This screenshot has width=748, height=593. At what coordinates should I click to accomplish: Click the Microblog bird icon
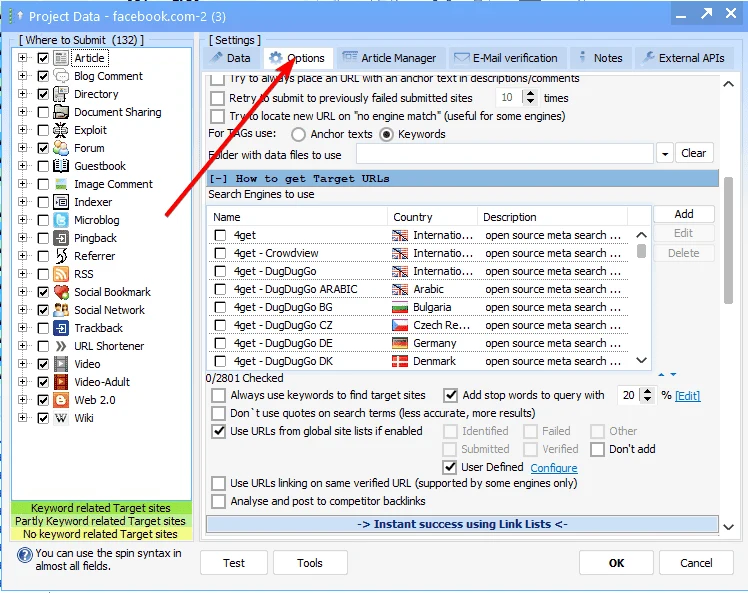[x=61, y=220]
